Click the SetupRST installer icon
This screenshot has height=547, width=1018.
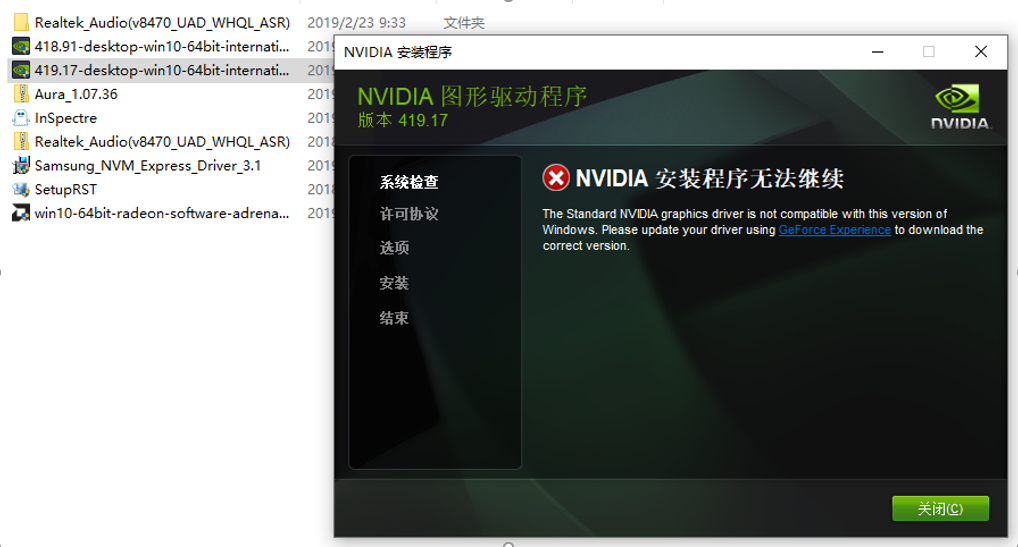pos(21,189)
